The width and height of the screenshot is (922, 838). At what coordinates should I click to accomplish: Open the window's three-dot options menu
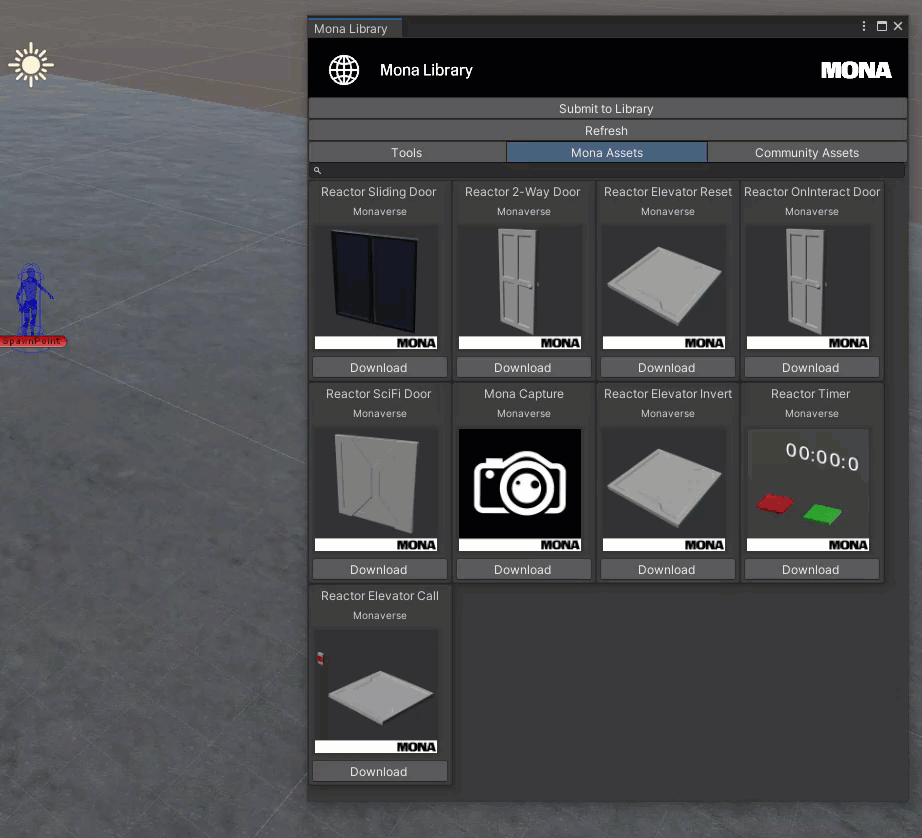[x=864, y=27]
